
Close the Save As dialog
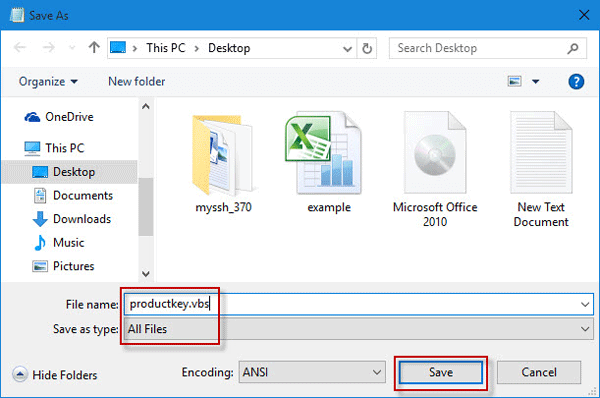(x=584, y=15)
